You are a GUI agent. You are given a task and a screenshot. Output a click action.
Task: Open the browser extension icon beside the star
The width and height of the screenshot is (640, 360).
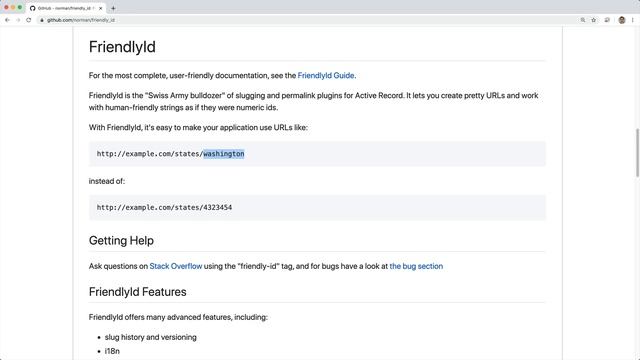click(x=607, y=20)
